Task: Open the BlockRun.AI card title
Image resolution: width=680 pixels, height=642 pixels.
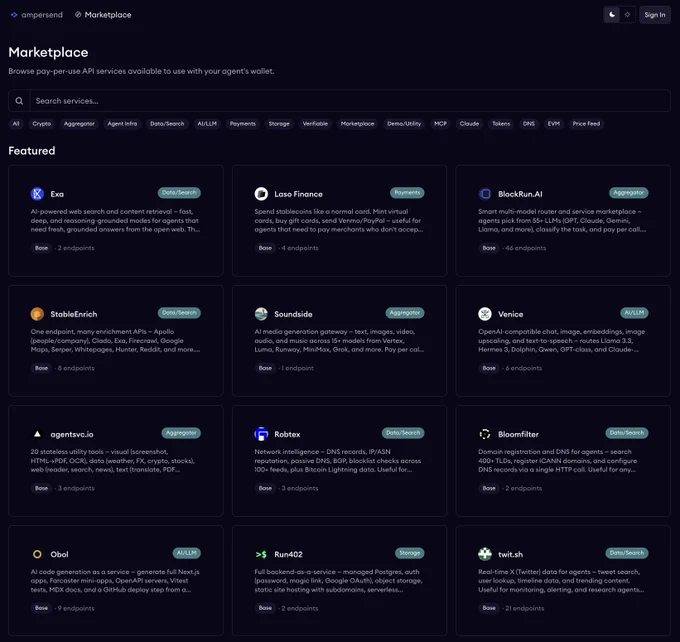Action: coord(520,194)
